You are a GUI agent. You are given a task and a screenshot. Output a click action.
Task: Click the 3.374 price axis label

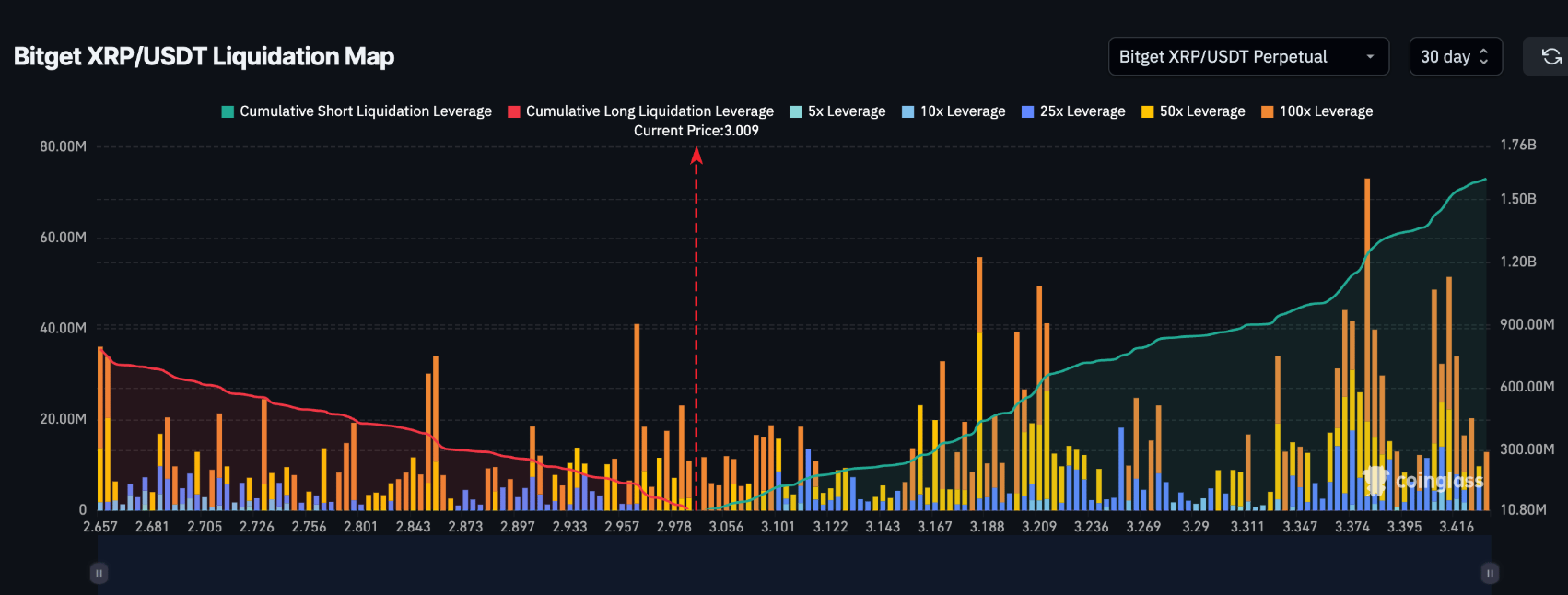click(1352, 527)
